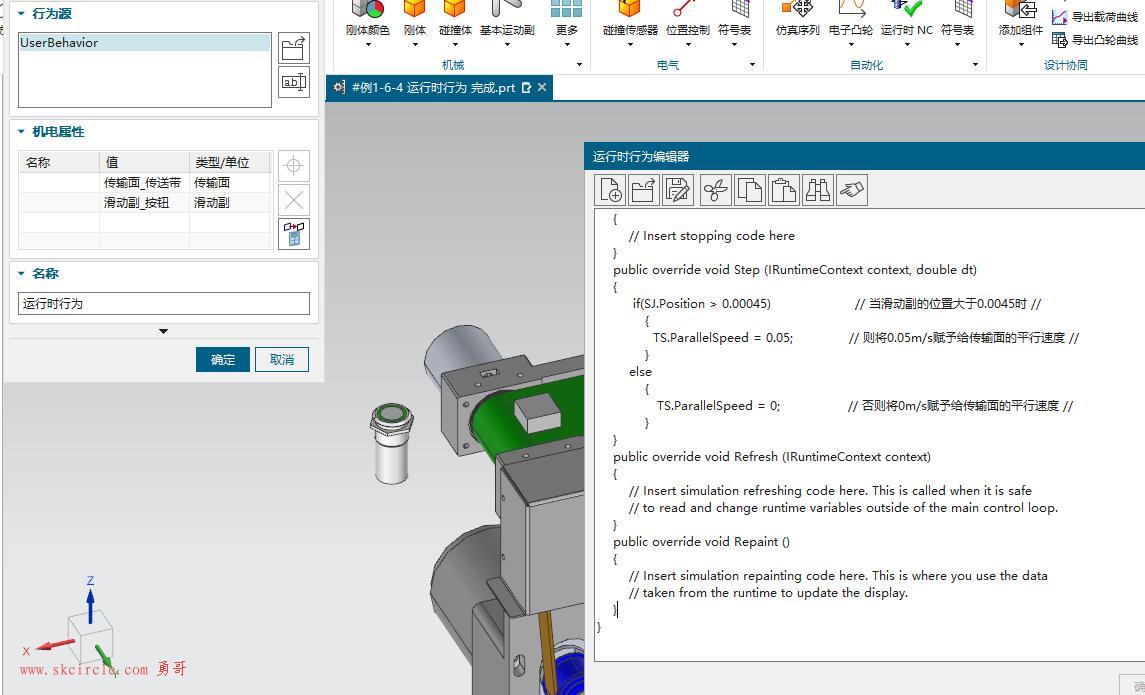Click New file icon in behavior editor
The width and height of the screenshot is (1145, 695).
pos(610,191)
